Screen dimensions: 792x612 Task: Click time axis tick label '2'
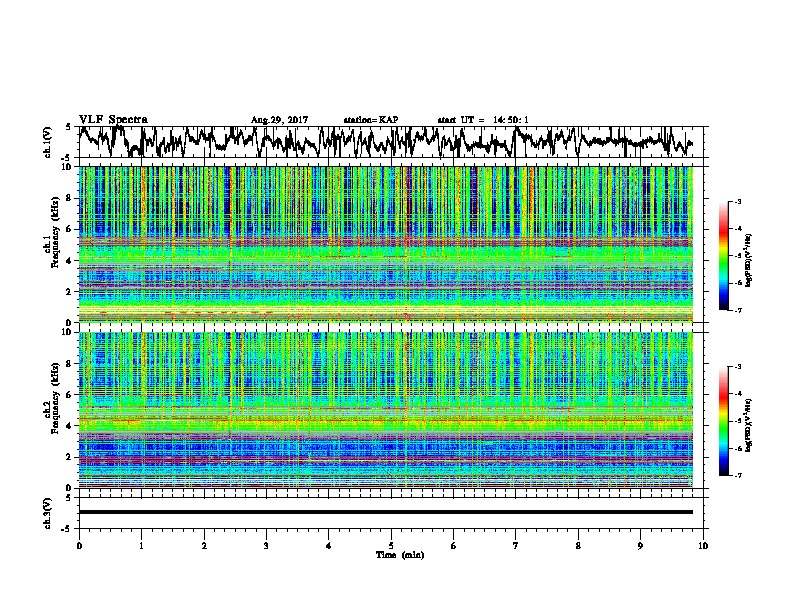pos(204,546)
